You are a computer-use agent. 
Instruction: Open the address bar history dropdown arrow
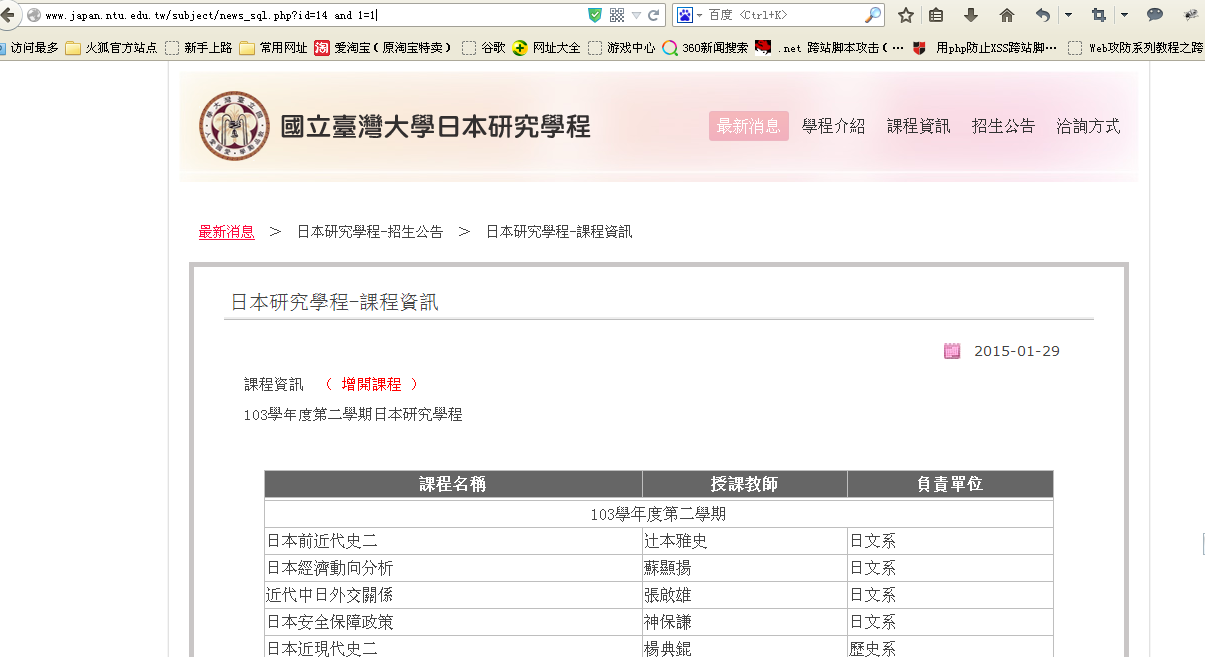click(636, 15)
